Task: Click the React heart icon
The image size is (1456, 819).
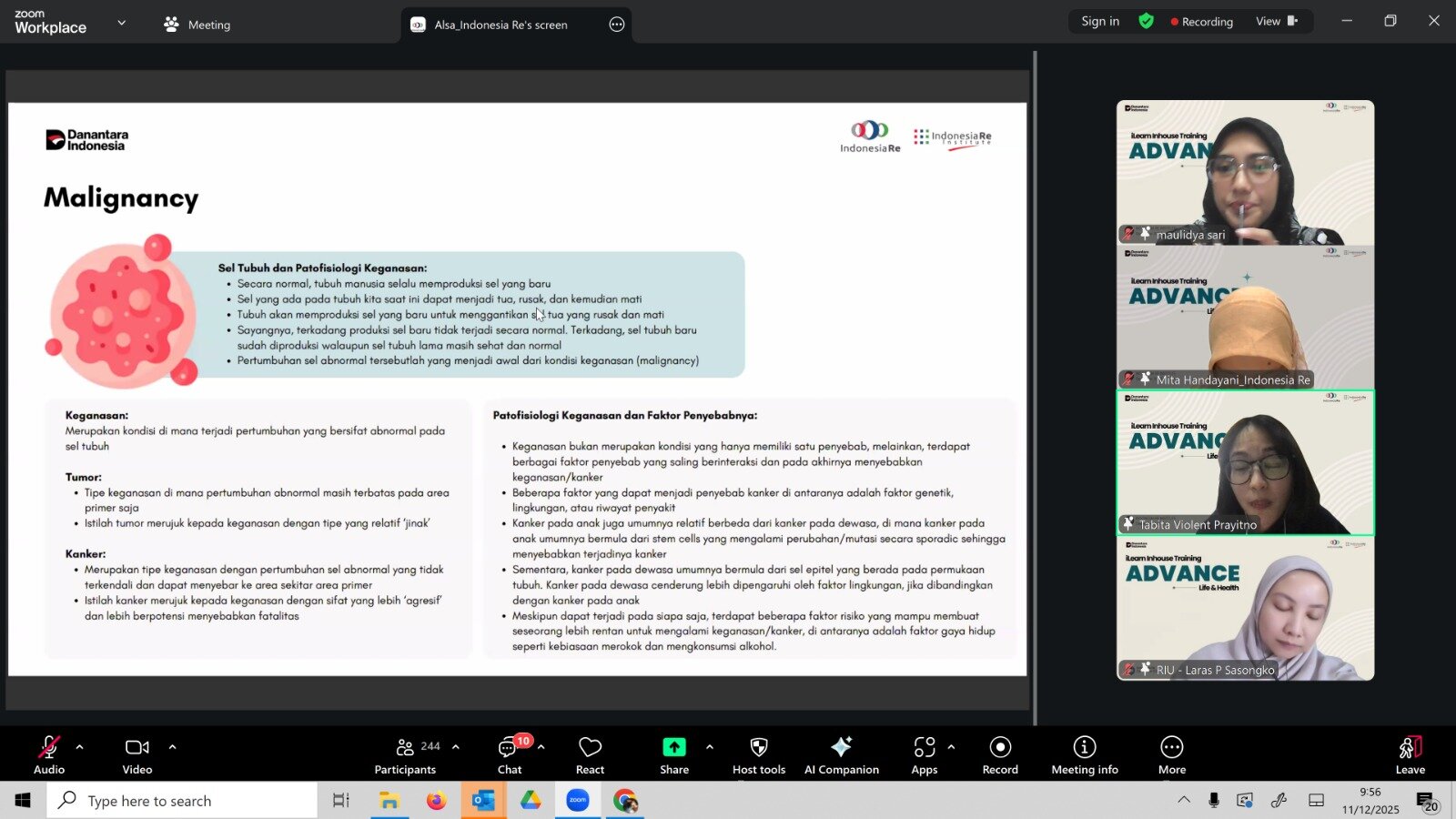Action: point(590,755)
